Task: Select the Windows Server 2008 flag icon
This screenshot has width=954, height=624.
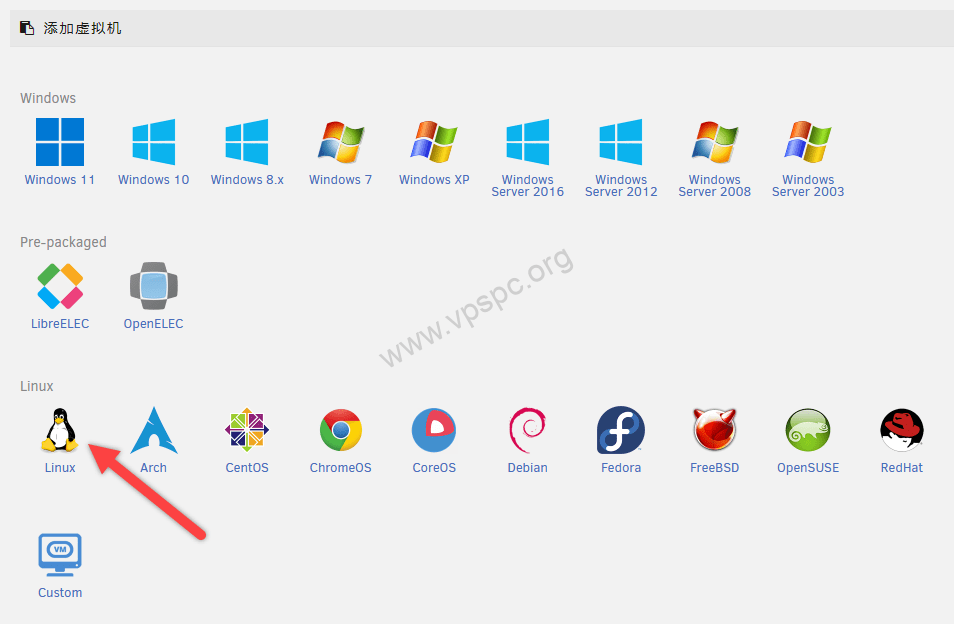Action: (715, 142)
